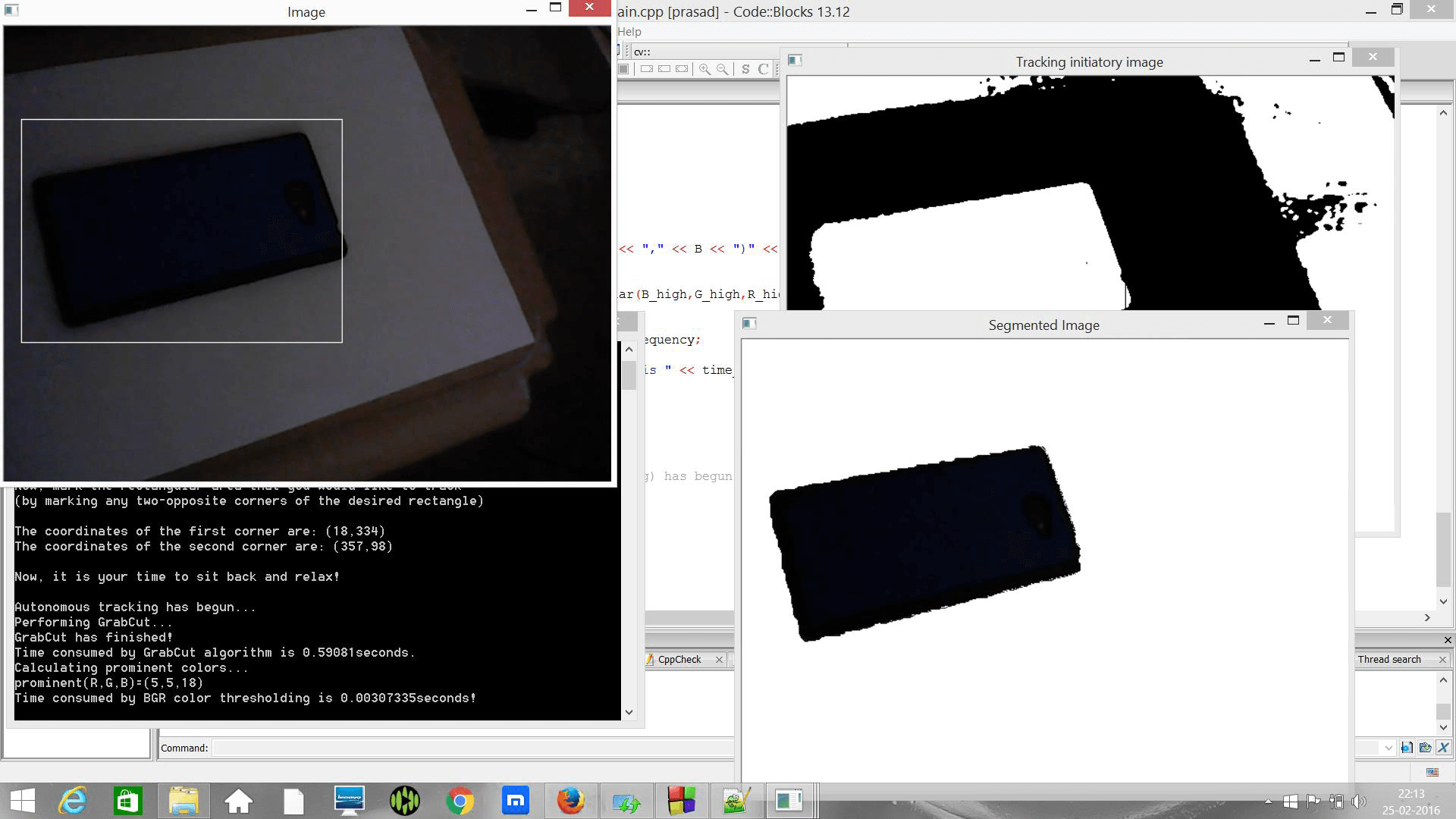Open Google Chrome from taskbar
1456x819 pixels.
[460, 801]
